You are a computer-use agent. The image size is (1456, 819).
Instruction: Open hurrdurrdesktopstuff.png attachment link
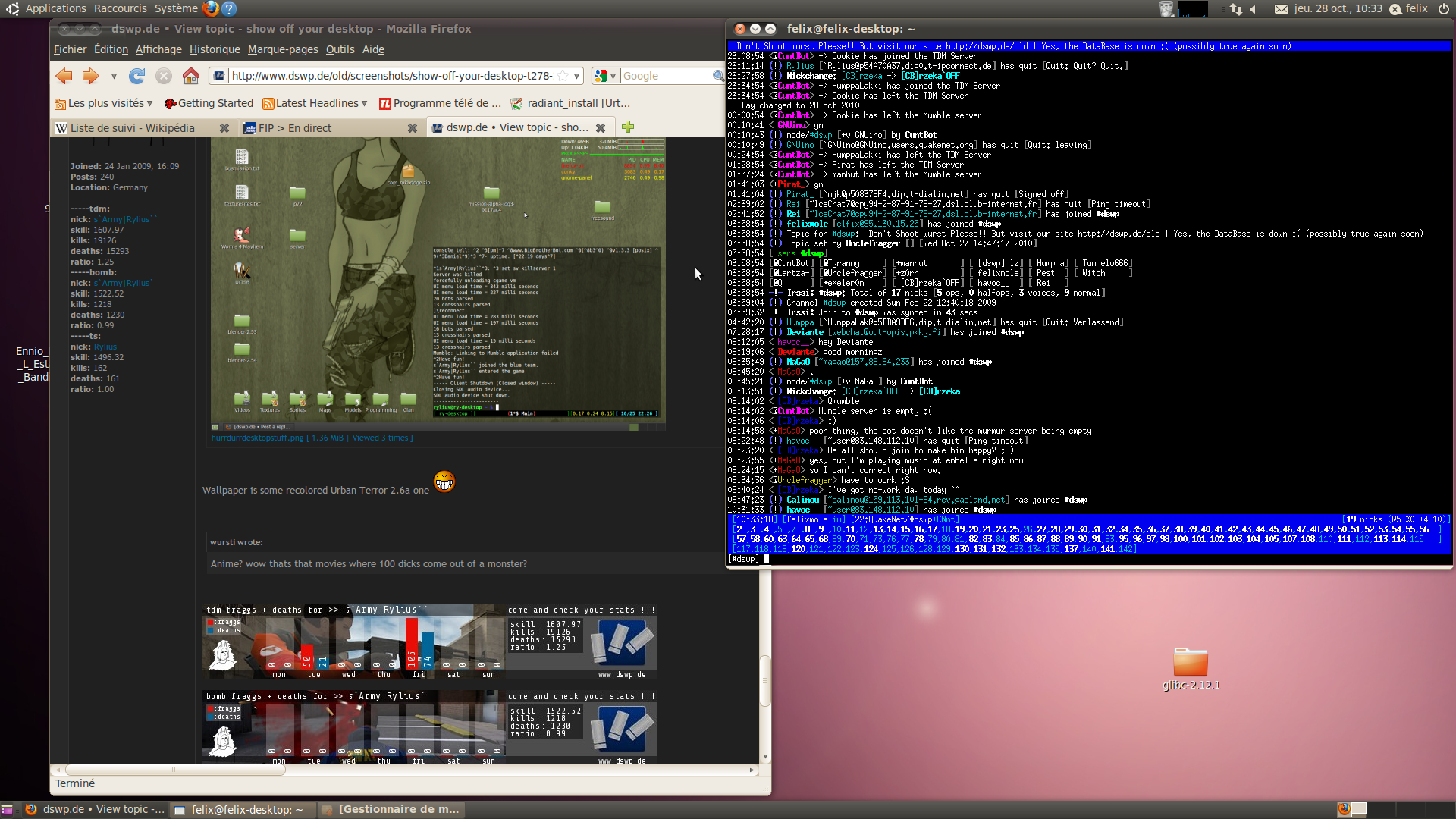[257, 438]
